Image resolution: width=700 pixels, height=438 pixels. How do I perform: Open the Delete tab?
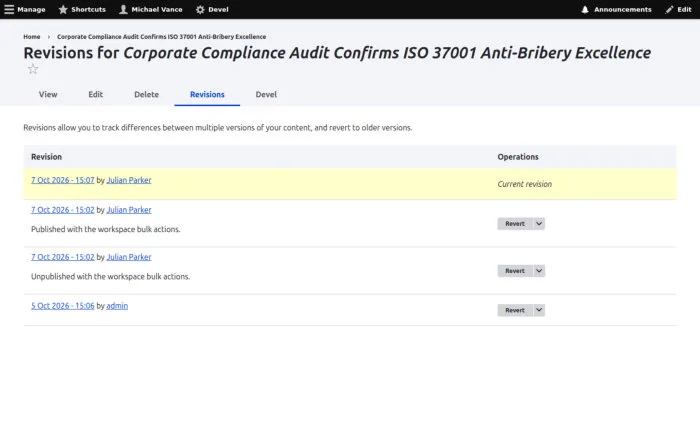tap(146, 94)
